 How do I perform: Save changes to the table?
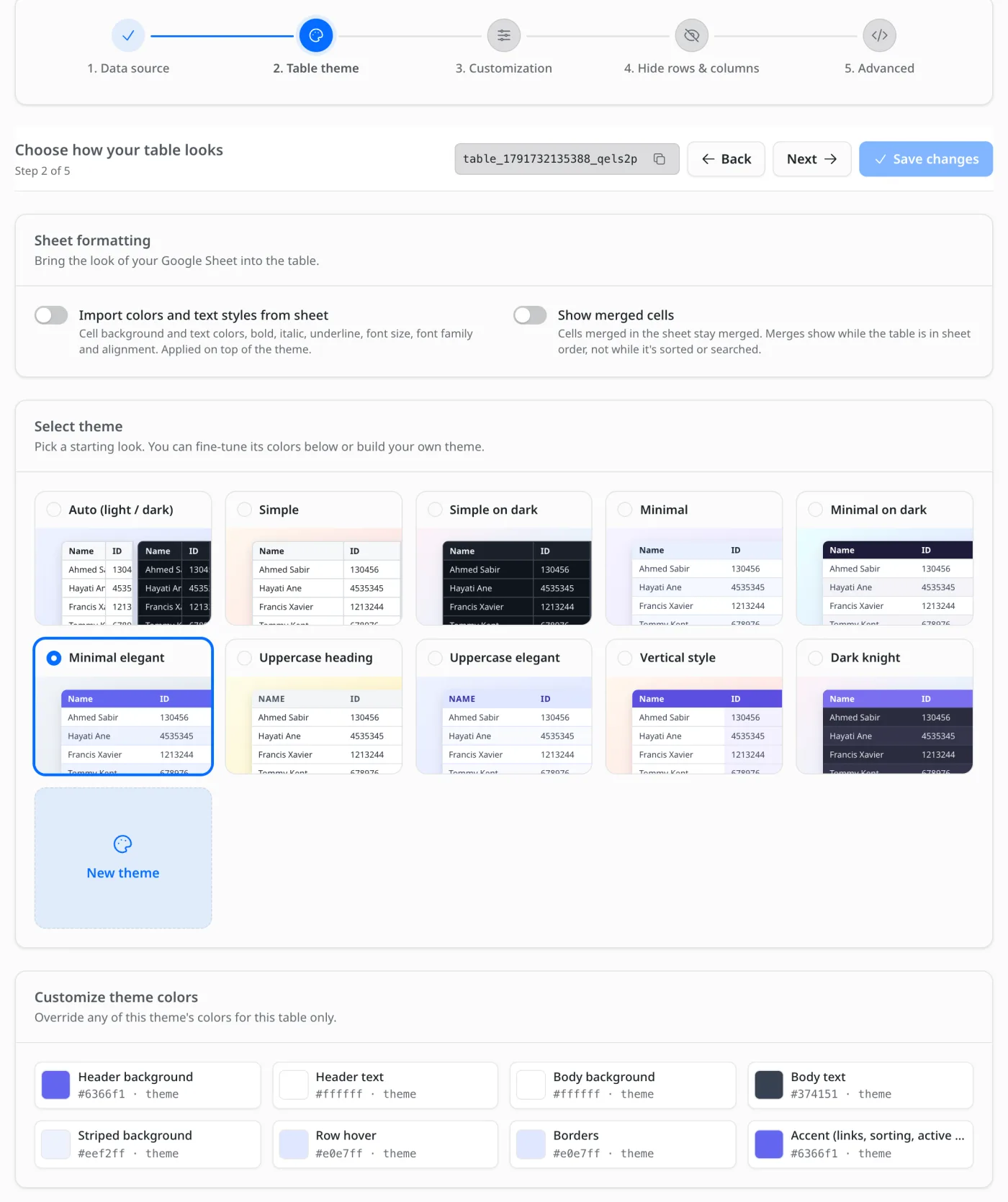pyautogui.click(x=926, y=159)
